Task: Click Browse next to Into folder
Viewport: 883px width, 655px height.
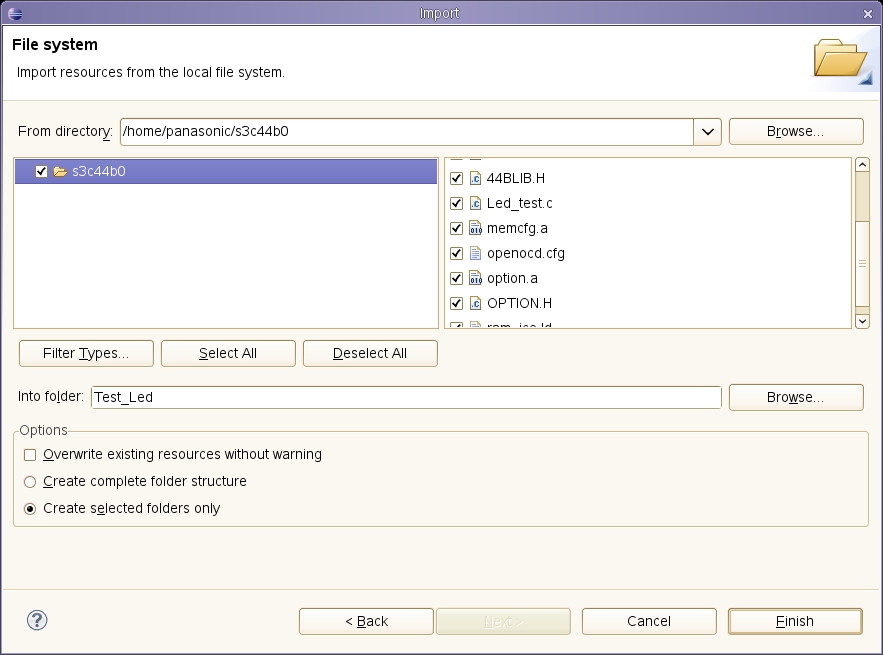Action: (796, 397)
